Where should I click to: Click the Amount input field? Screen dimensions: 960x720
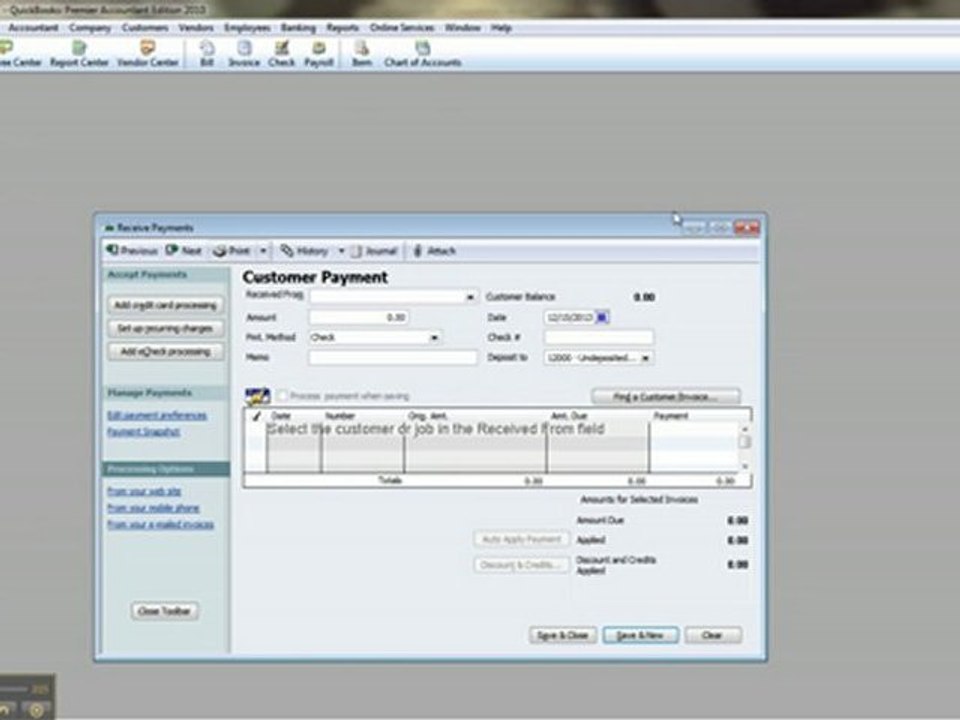point(359,317)
